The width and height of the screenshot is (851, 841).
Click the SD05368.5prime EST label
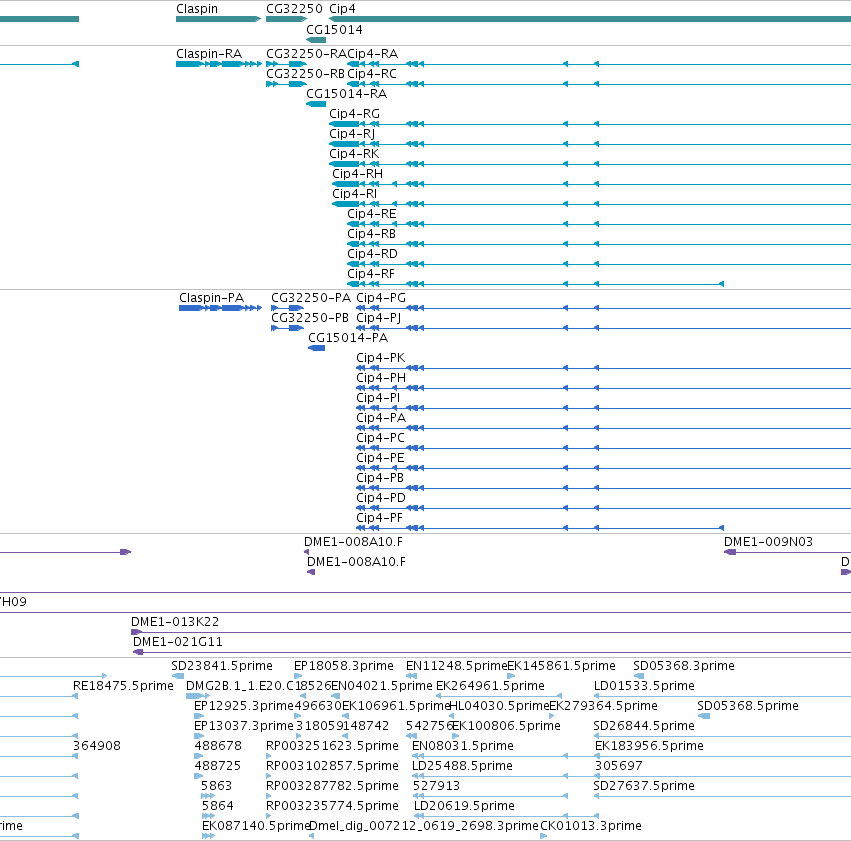pyautogui.click(x=748, y=706)
